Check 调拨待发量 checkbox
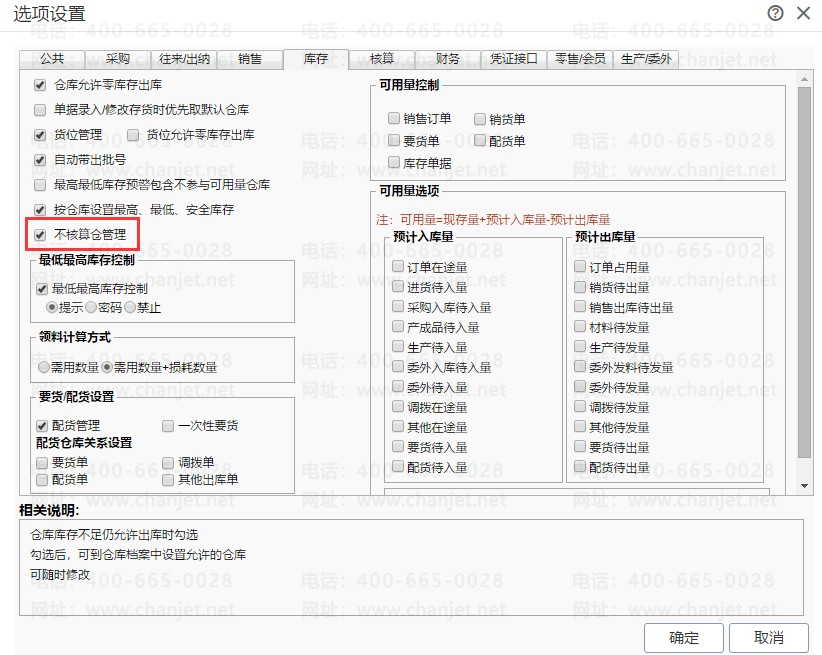Image resolution: width=822 pixels, height=655 pixels. coord(580,406)
